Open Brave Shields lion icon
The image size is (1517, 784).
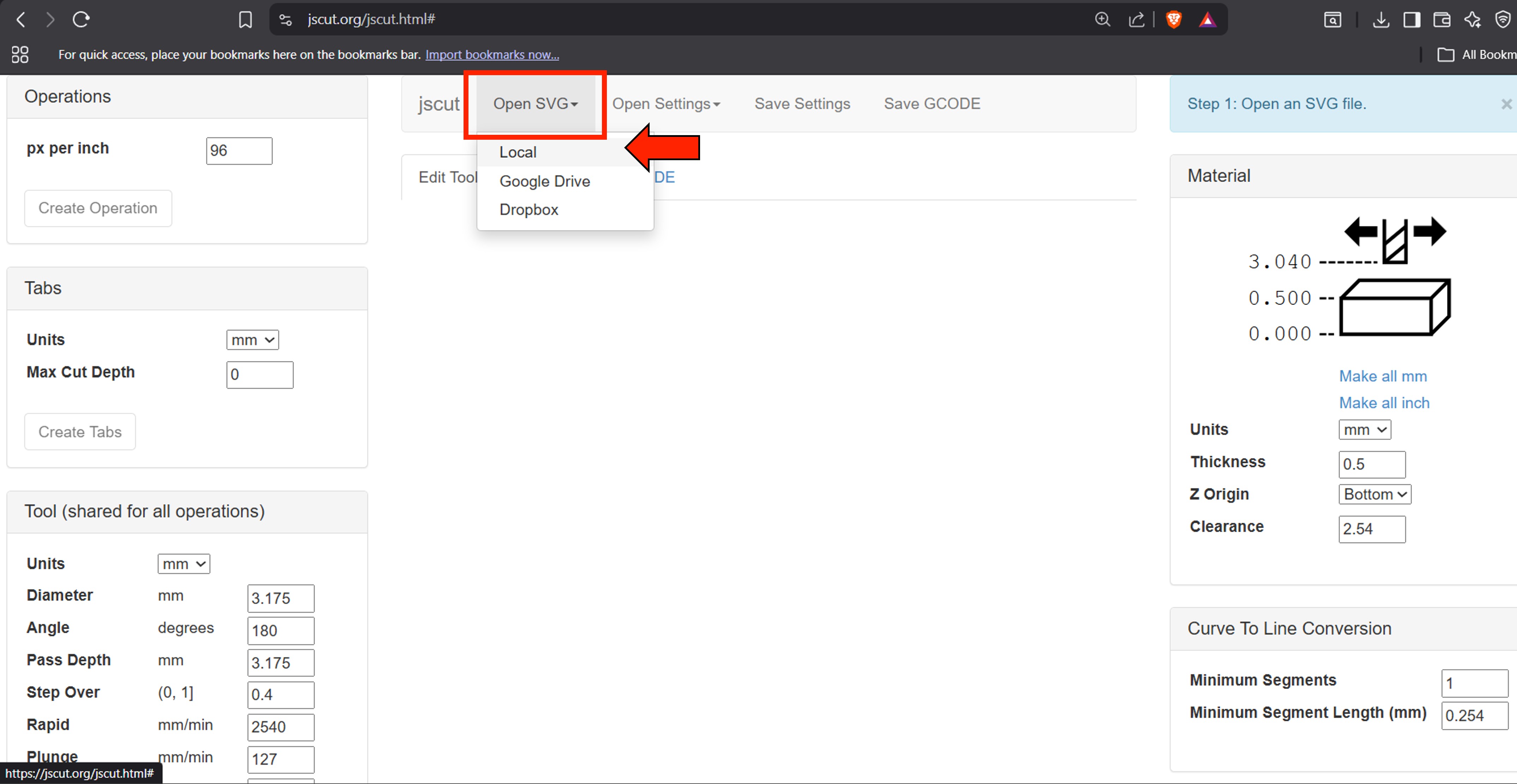pyautogui.click(x=1173, y=19)
